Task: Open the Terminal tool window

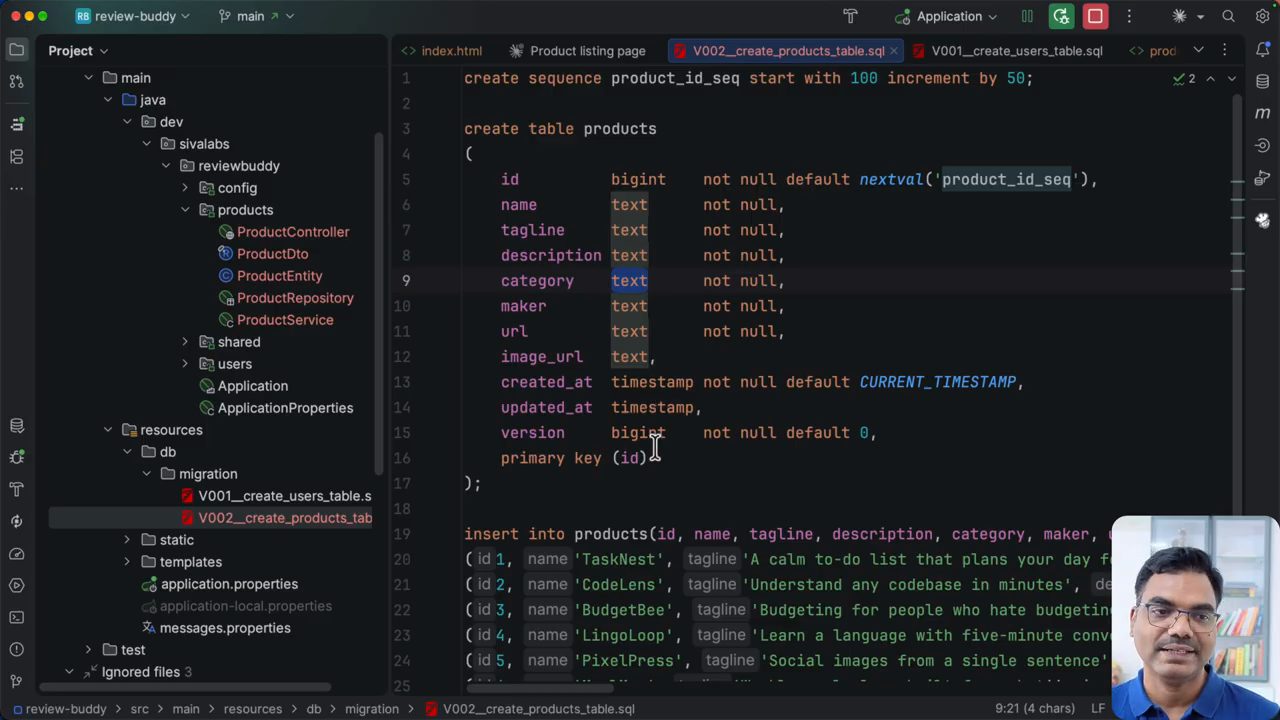Action: coord(16,618)
